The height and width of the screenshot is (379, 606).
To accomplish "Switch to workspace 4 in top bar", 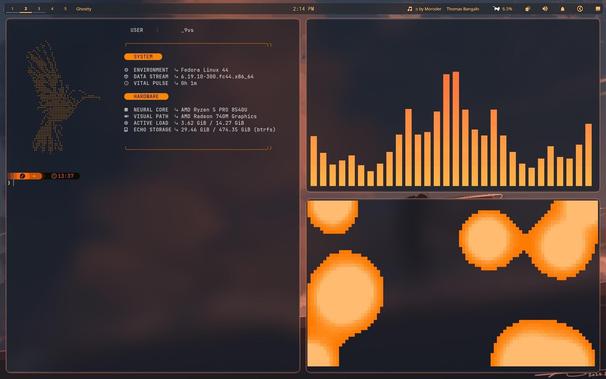I will tap(52, 9).
